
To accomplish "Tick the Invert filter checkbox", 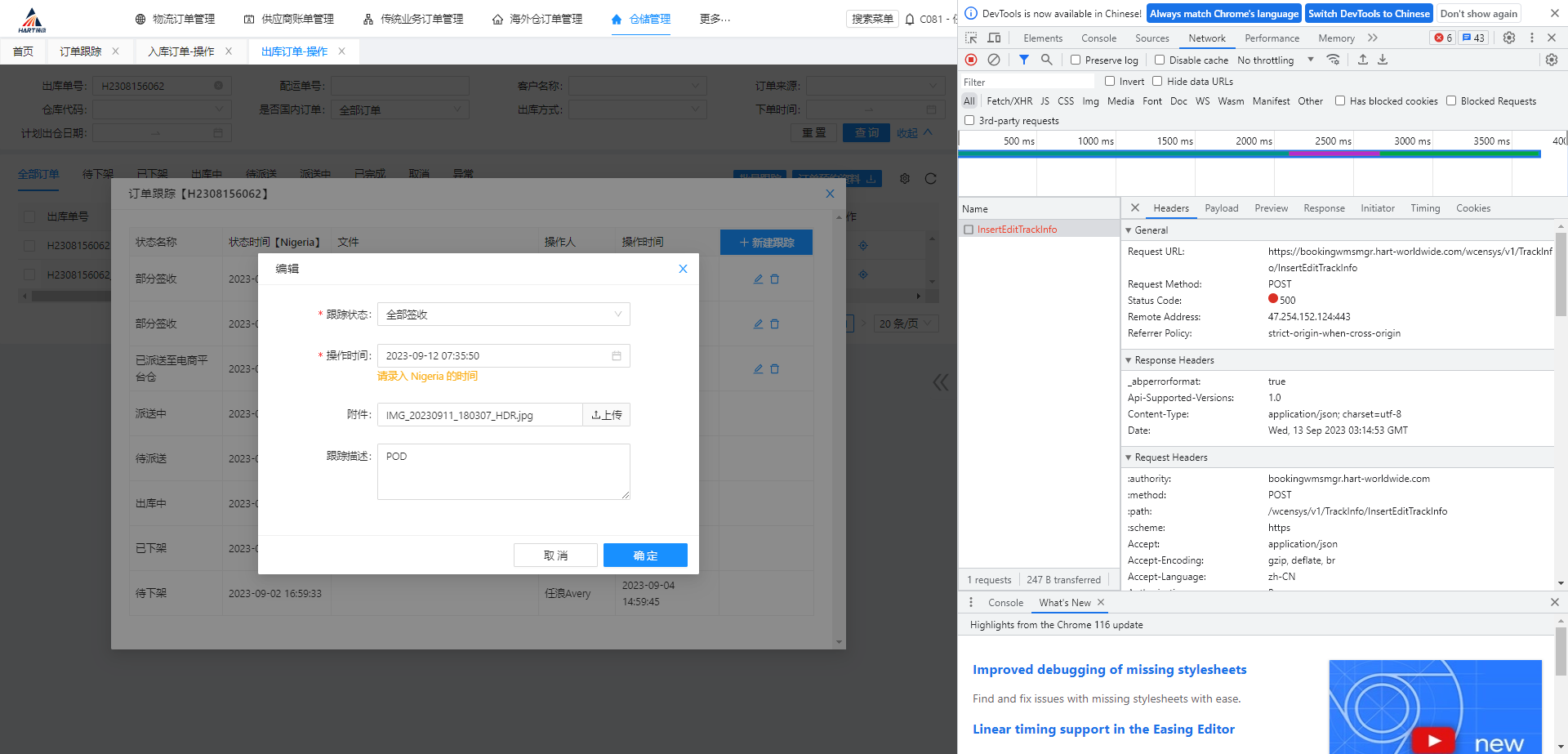I will (1110, 81).
